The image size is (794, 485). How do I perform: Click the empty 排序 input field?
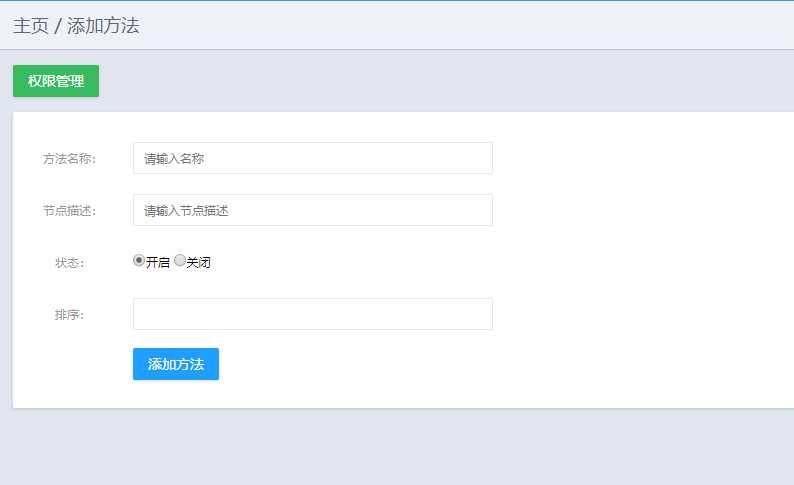(x=312, y=314)
